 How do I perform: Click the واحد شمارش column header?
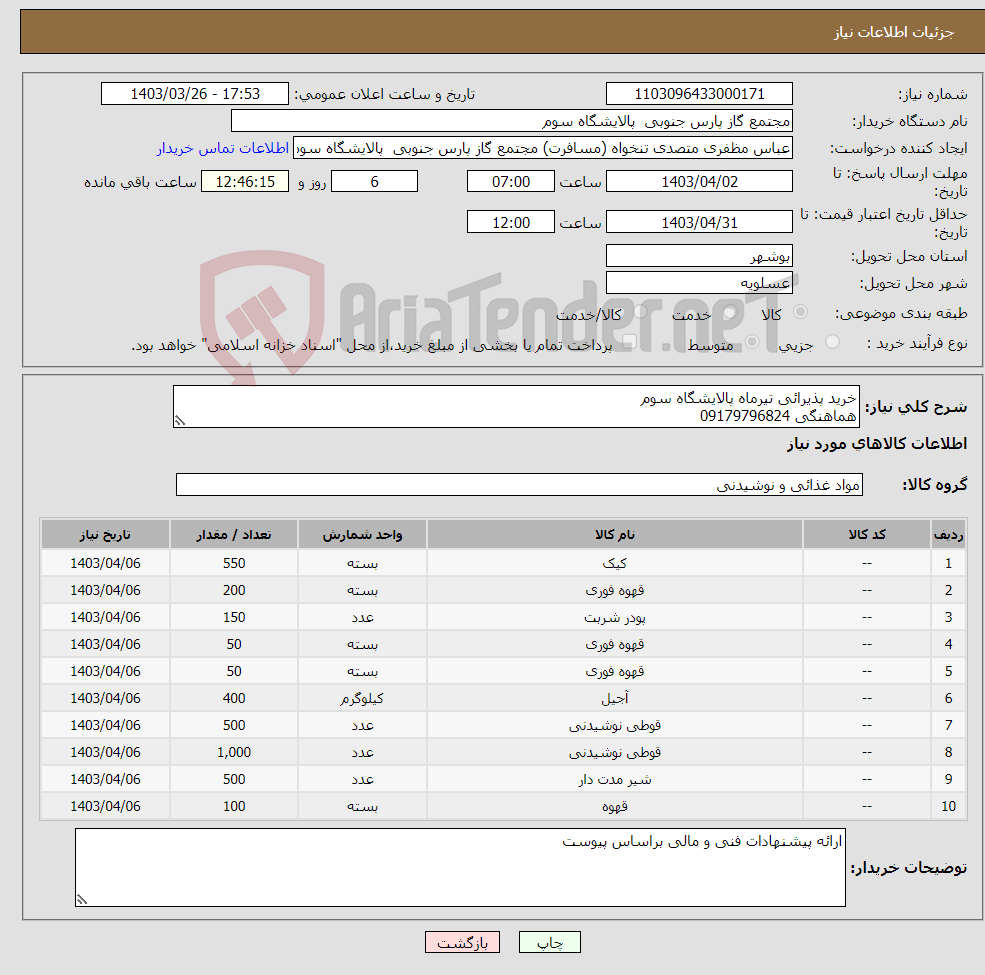(362, 535)
